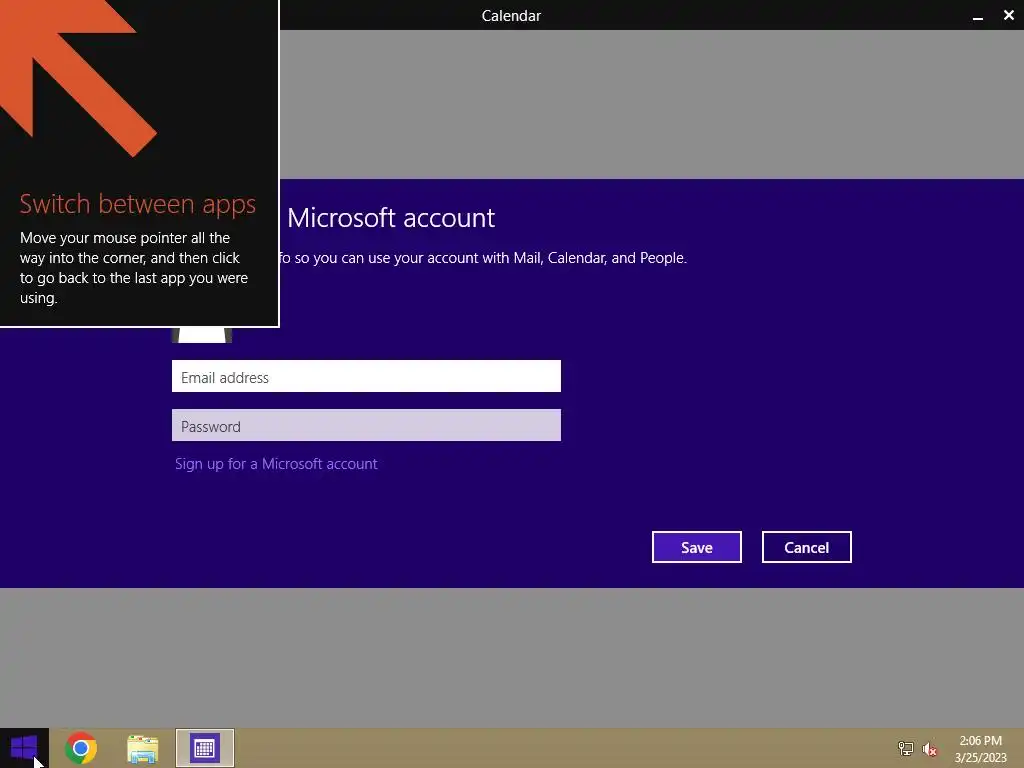The height and width of the screenshot is (768, 1024).
Task: Click the muted volume tray icon
Action: [929, 749]
